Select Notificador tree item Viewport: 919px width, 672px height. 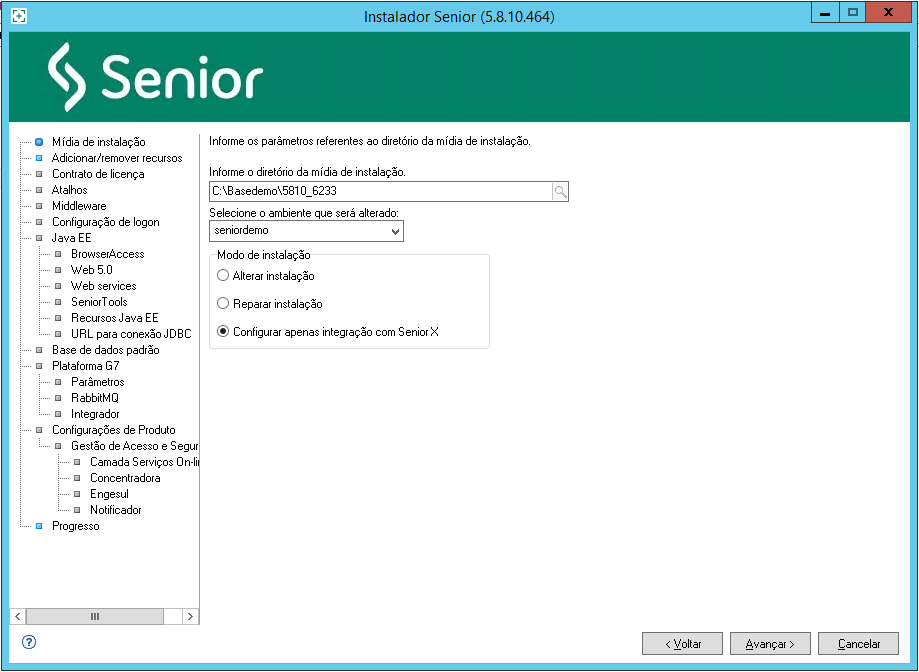coord(115,510)
